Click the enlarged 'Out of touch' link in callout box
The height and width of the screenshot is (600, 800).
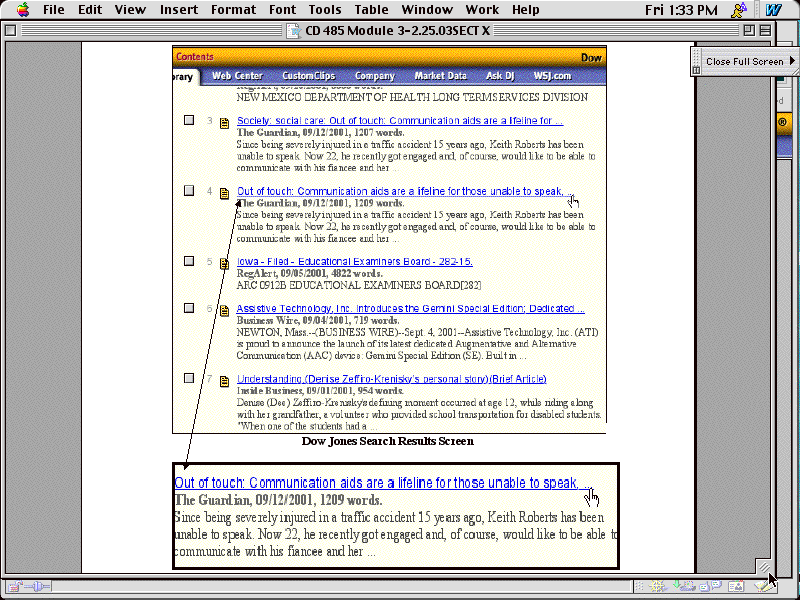383,483
